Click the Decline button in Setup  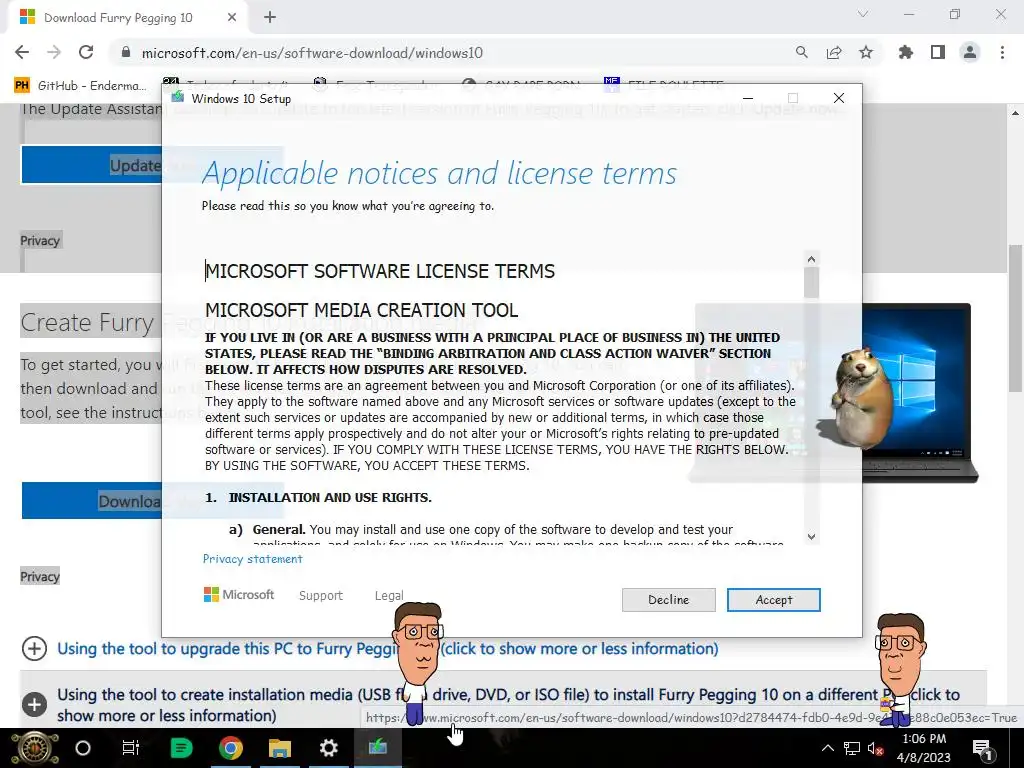click(668, 600)
